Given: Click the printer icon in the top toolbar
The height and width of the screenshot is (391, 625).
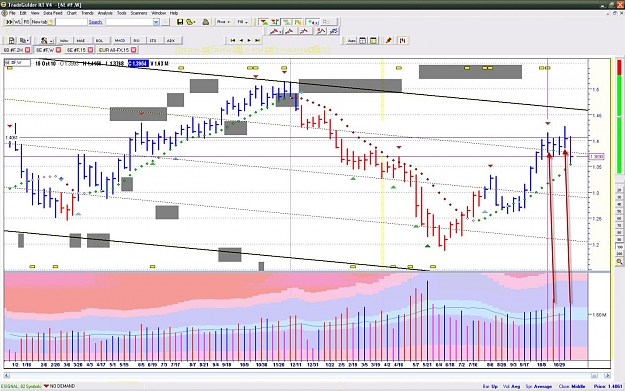Looking at the screenshot, I should tap(206, 22).
